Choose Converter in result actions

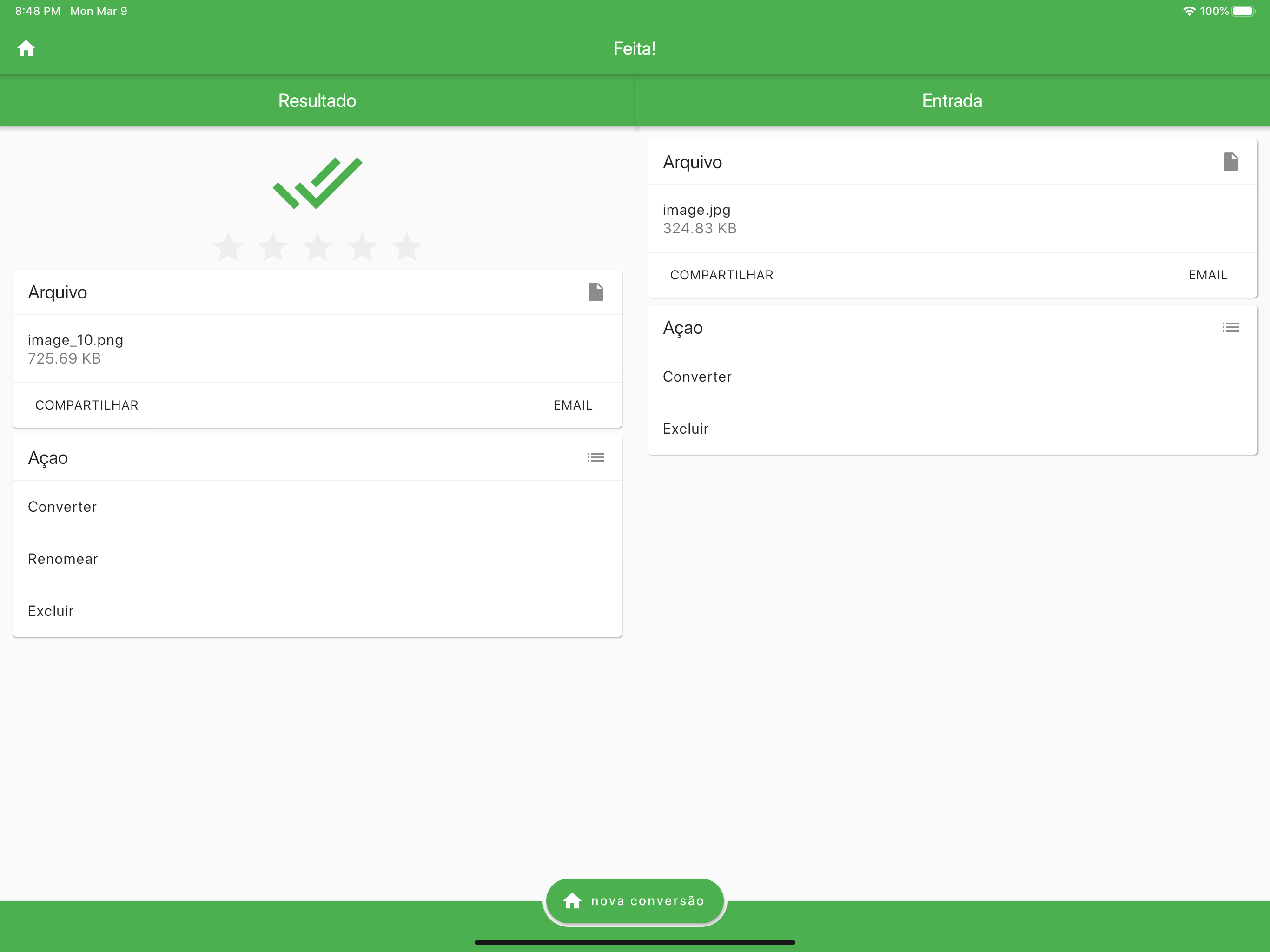(x=63, y=507)
